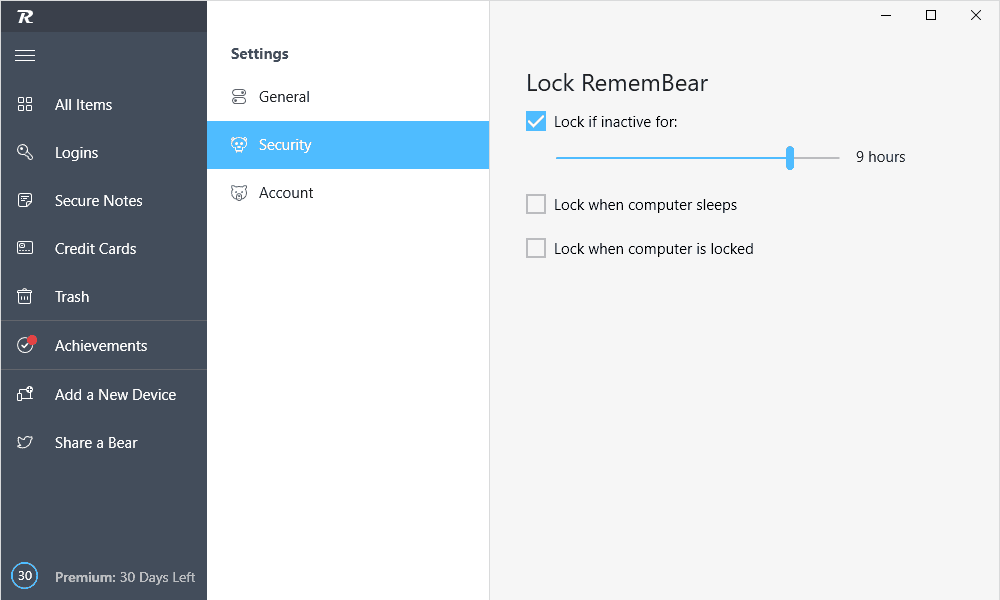The width and height of the screenshot is (1000, 600).
Task: Enable Lock when computer sleeps
Action: pyautogui.click(x=536, y=204)
